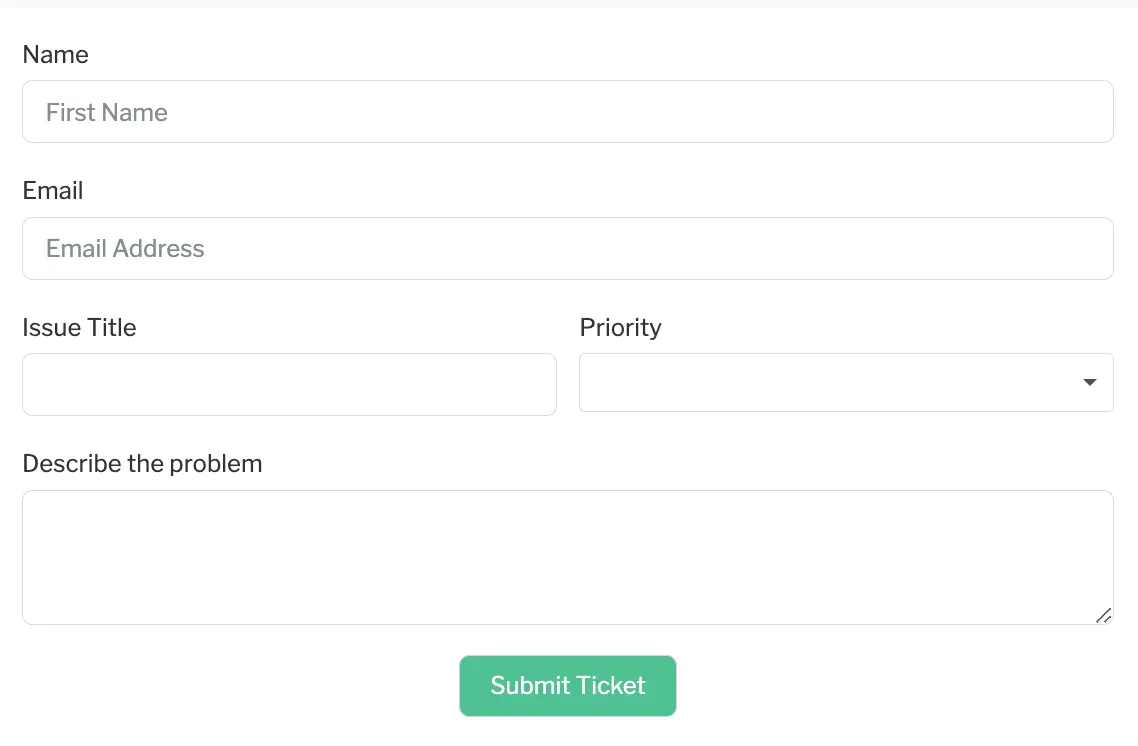
Task: Click the Priority dropdown arrow
Action: 1089,382
